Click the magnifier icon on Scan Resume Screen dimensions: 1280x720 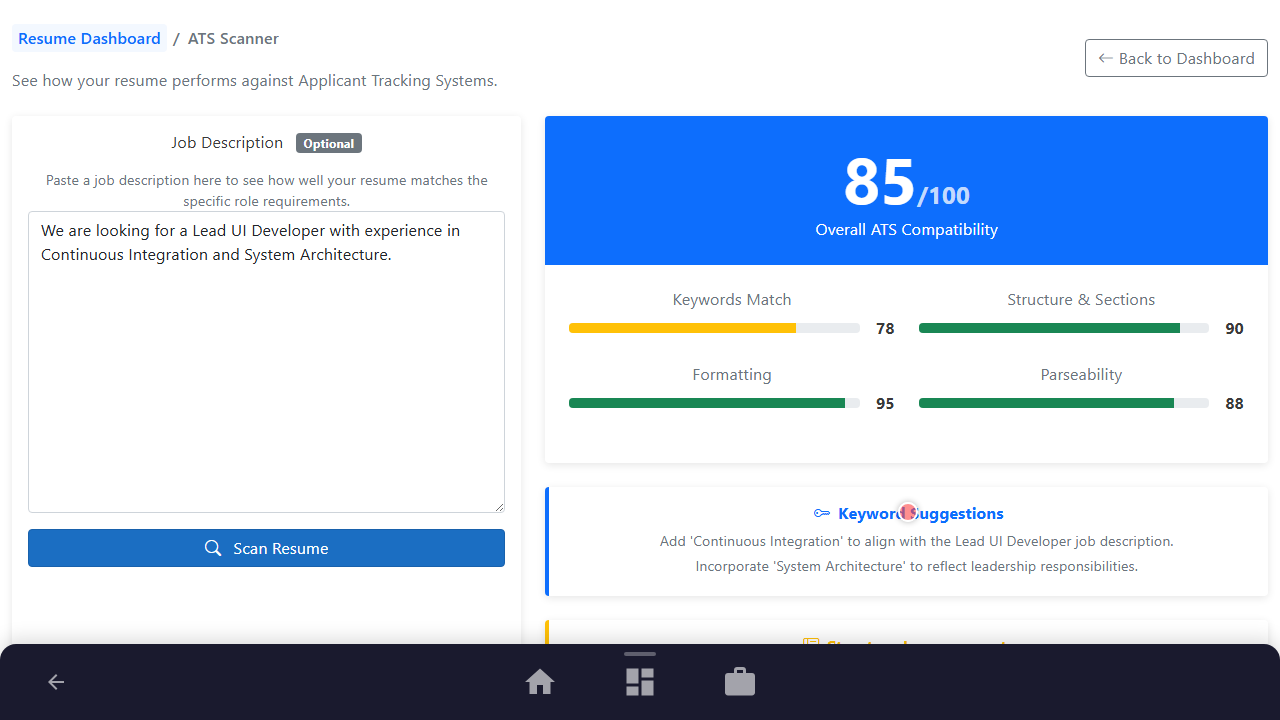point(213,548)
